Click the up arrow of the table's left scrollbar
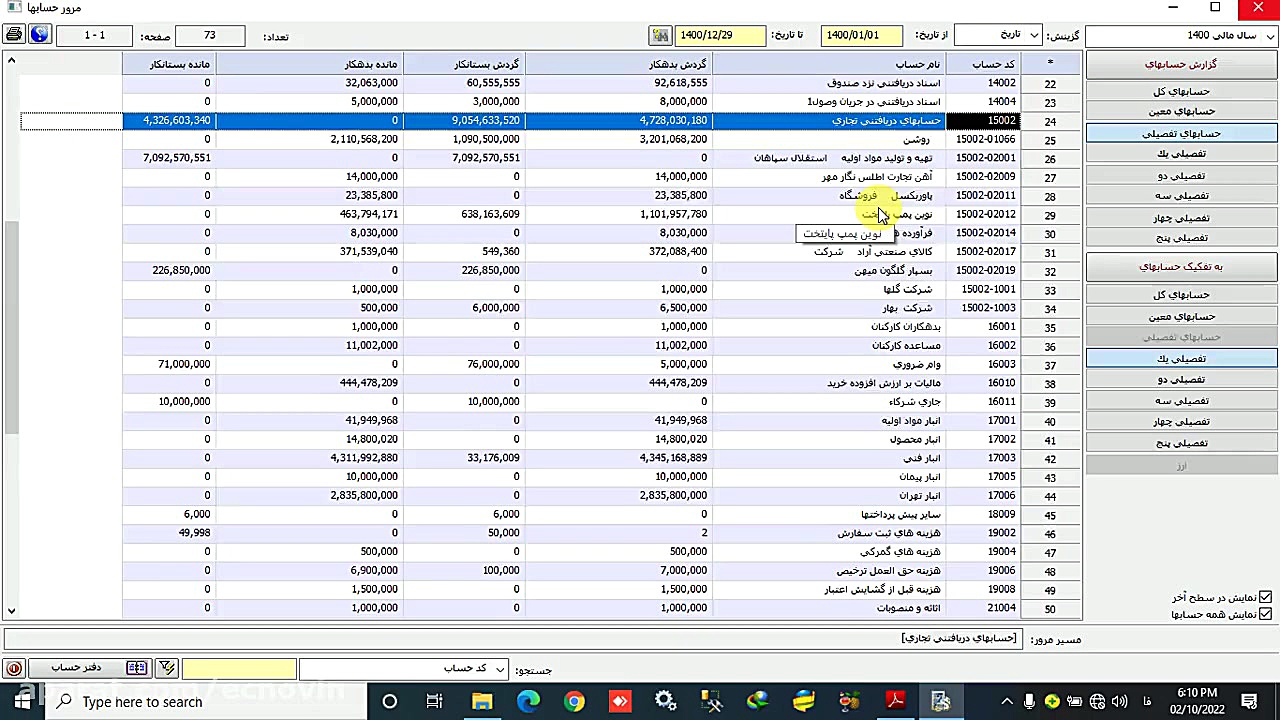The height and width of the screenshot is (720, 1280). [x=11, y=60]
